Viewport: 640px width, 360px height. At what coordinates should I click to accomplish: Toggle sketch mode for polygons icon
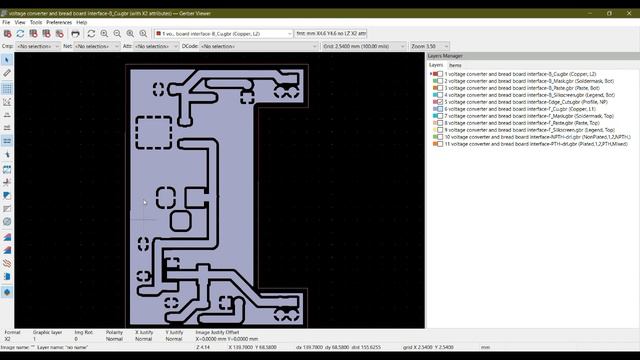tap(7, 196)
